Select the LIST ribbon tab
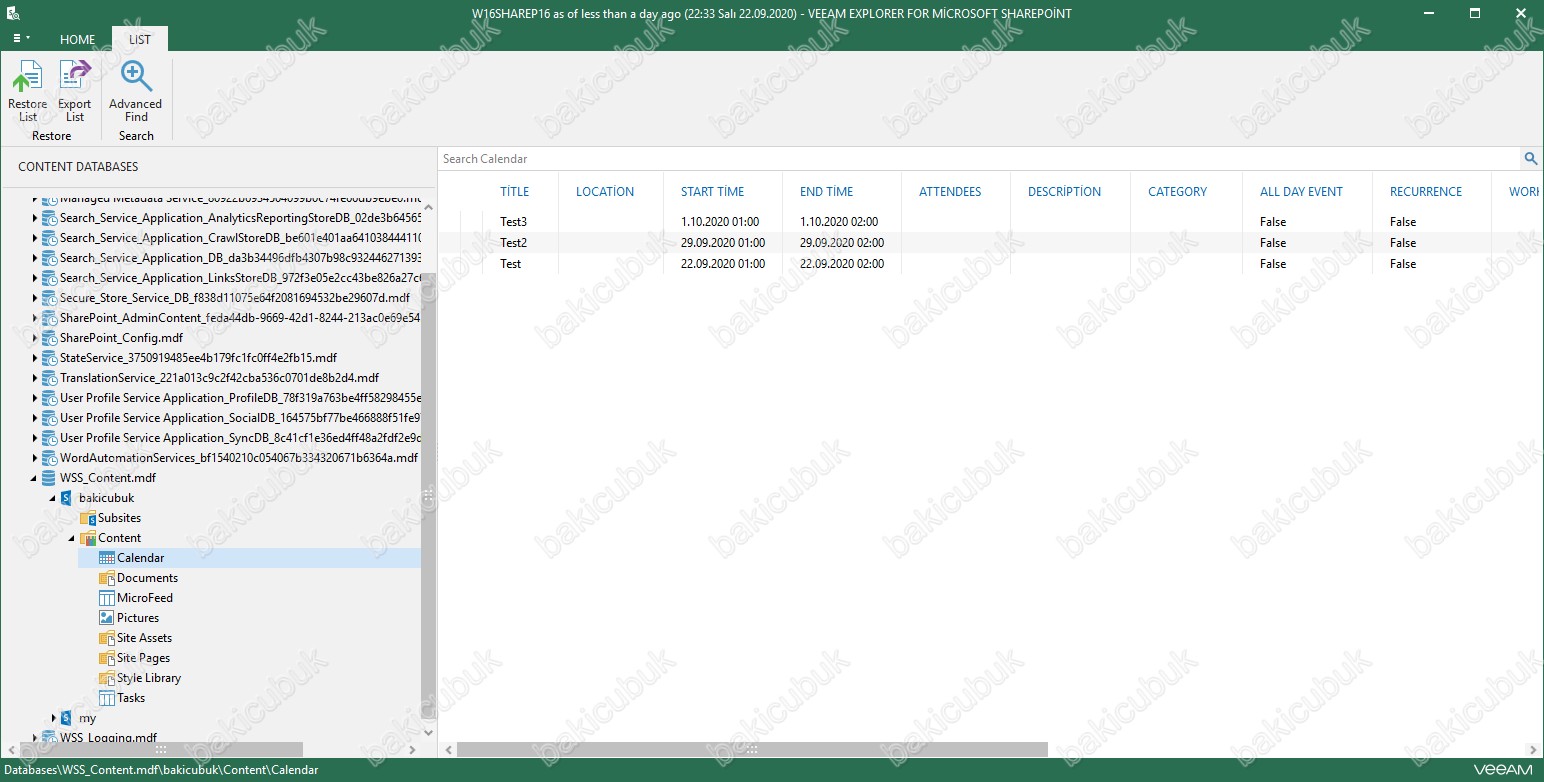 [x=140, y=39]
